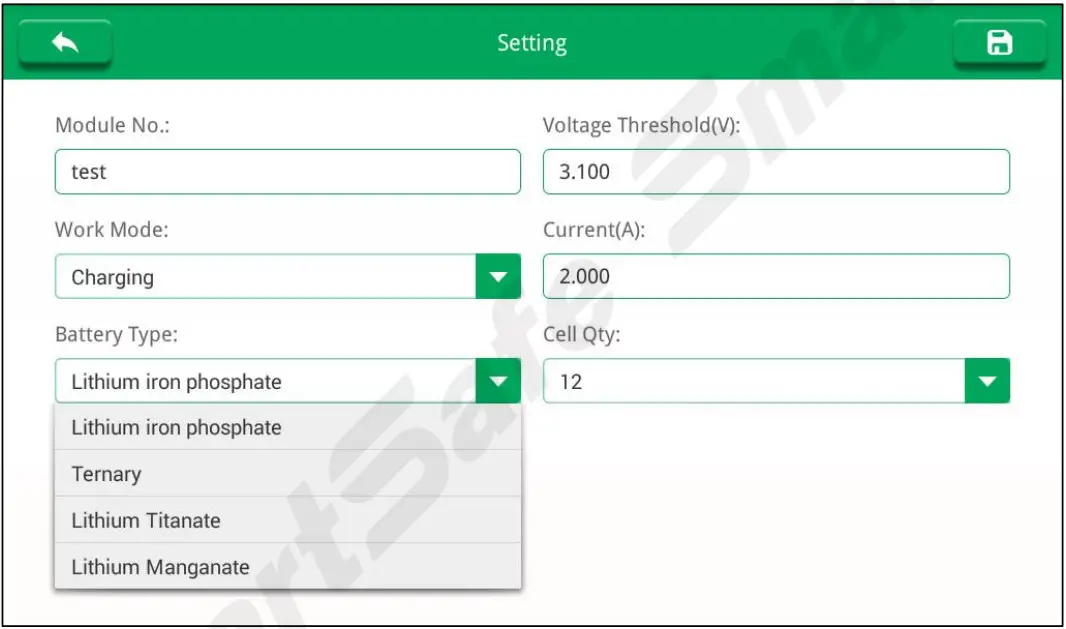Click the Current(A) input field
This screenshot has width=1066, height=629.
click(x=775, y=277)
